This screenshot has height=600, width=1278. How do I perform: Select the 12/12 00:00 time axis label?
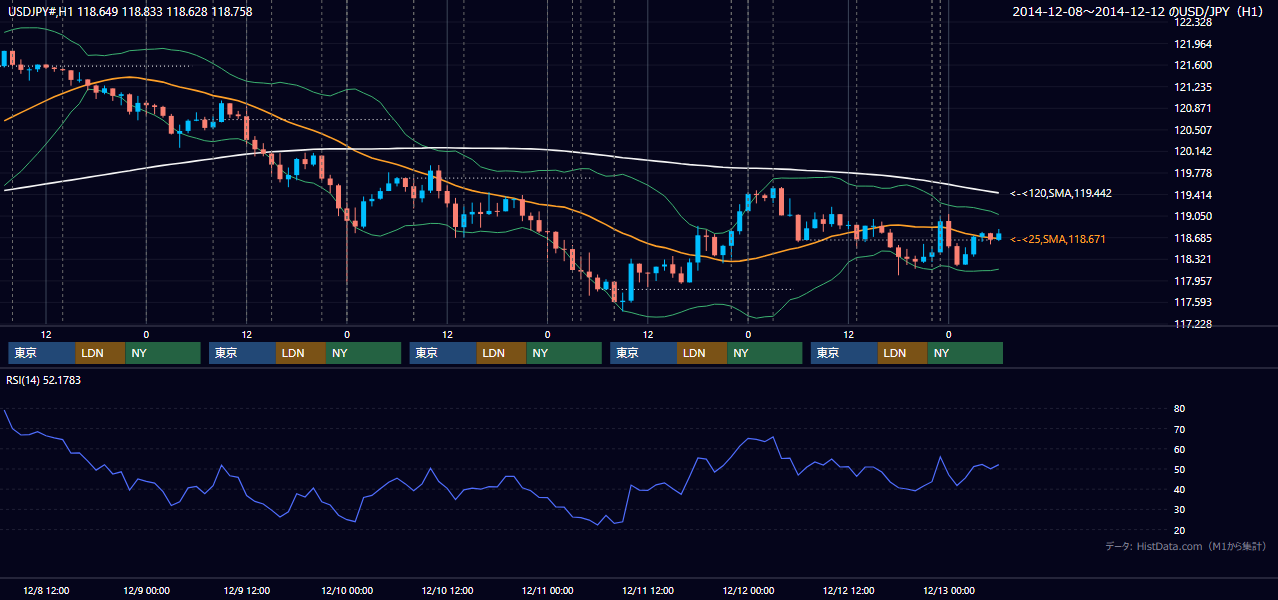click(x=748, y=590)
